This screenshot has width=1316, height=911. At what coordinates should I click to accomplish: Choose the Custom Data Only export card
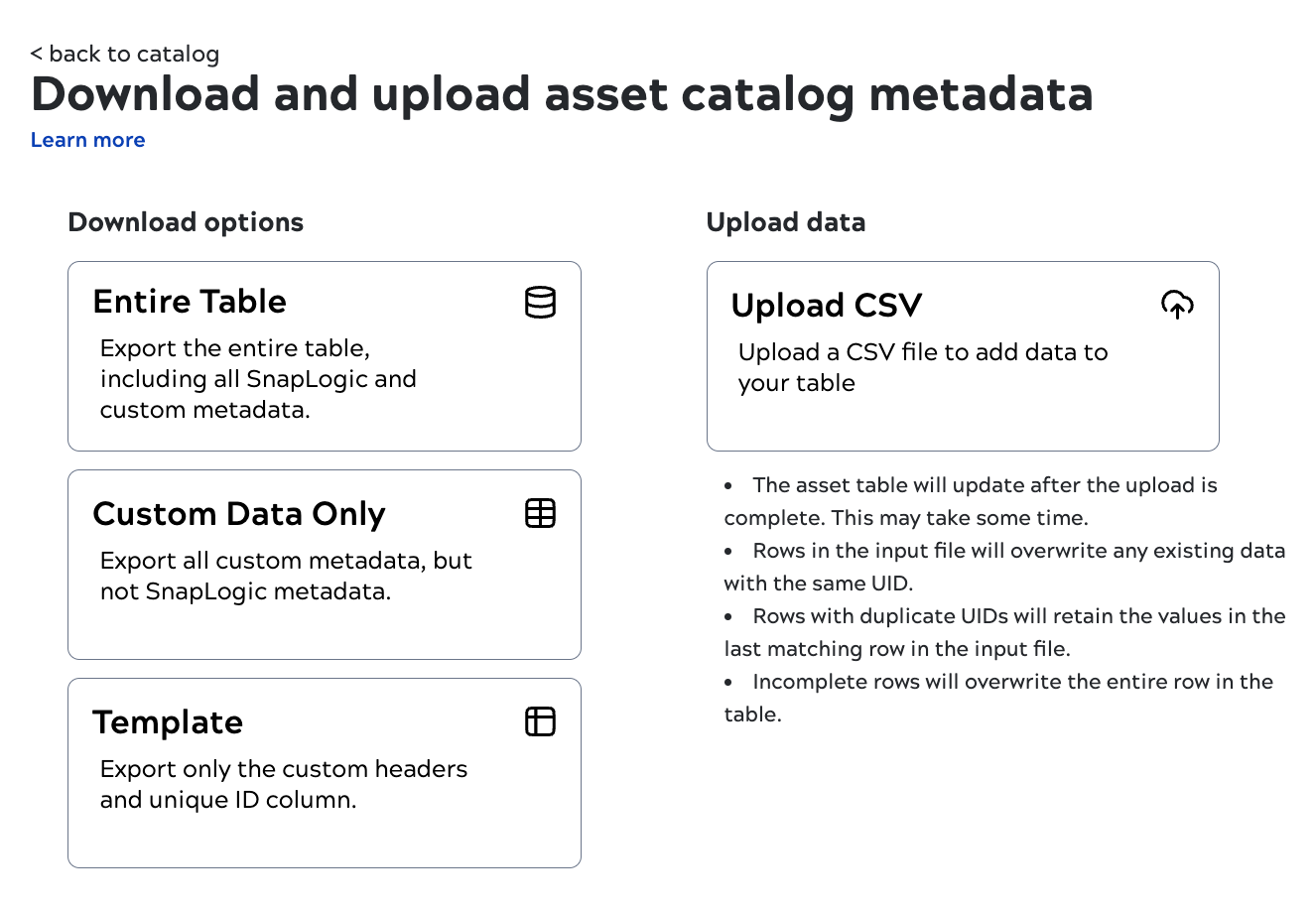pos(325,564)
